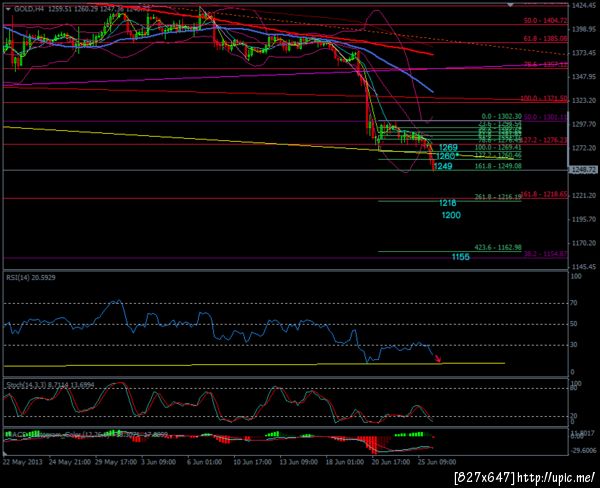The width and height of the screenshot is (600, 488).
Task: Click the 1424.45 price scale value
Action: click(x=584, y=6)
